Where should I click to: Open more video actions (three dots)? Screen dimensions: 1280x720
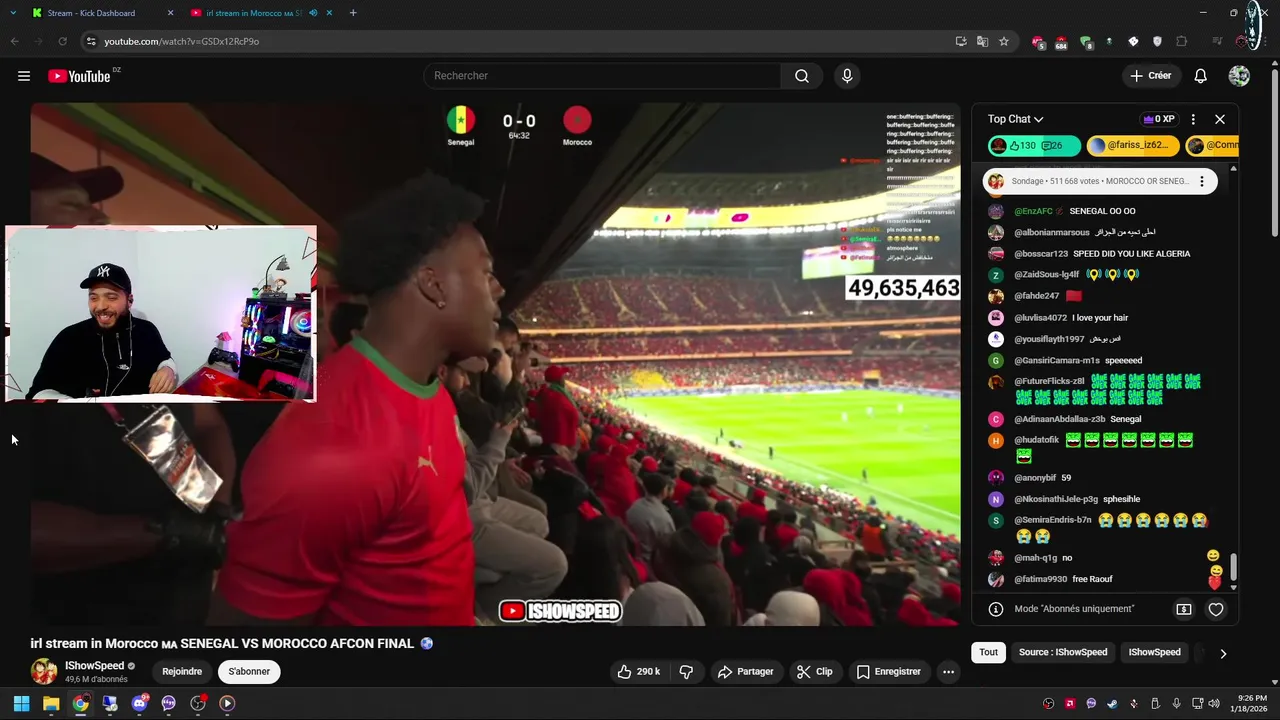(x=948, y=672)
